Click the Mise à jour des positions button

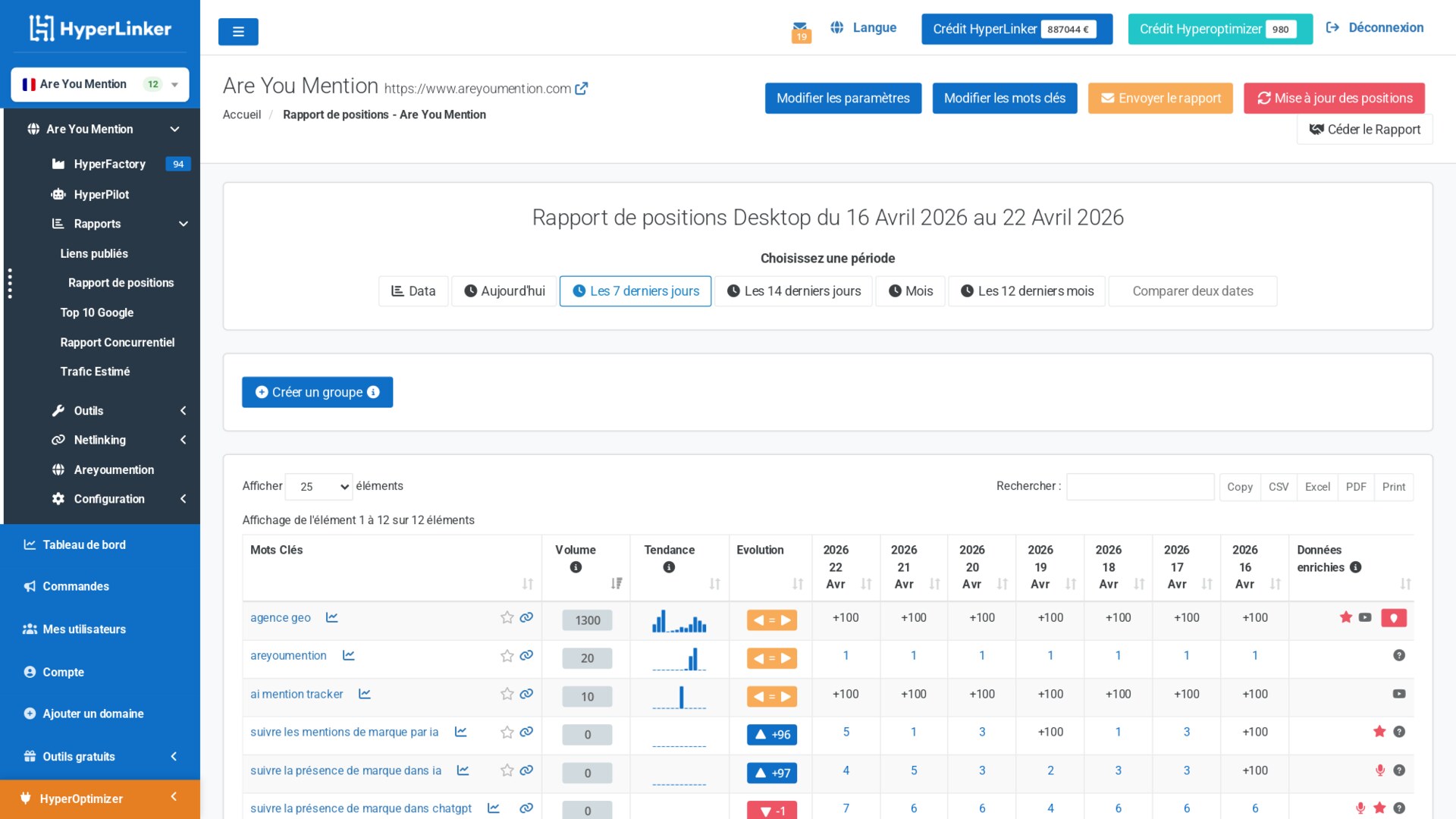pos(1333,98)
